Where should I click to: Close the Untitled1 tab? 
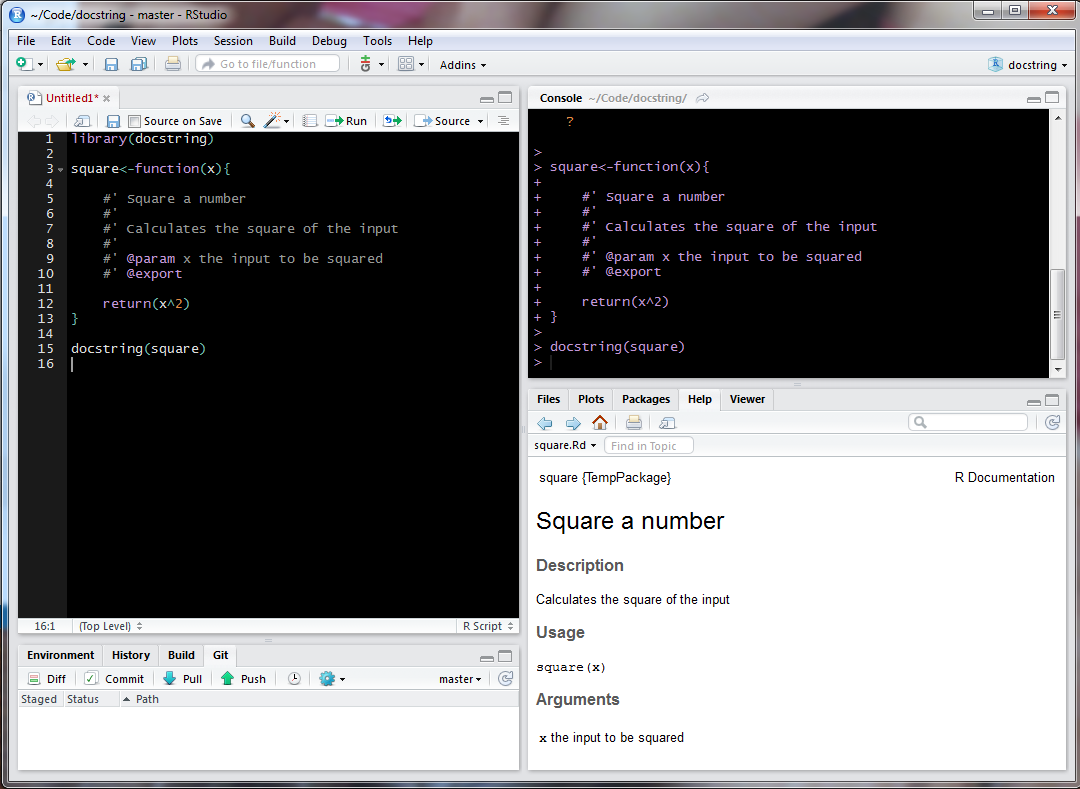[107, 98]
